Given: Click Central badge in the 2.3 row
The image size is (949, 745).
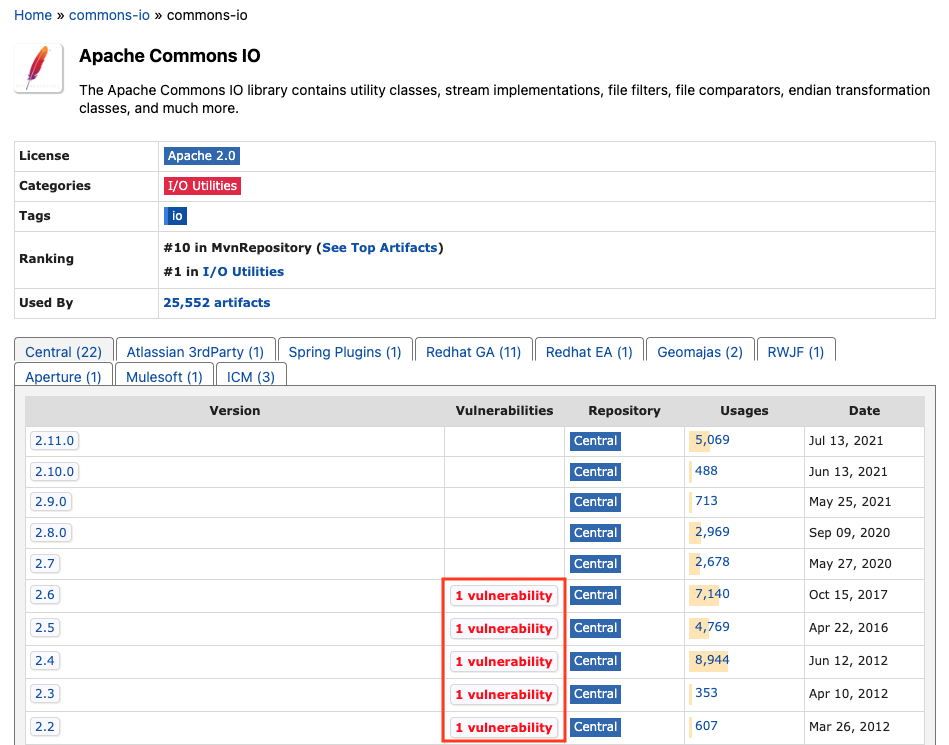Looking at the screenshot, I should tap(595, 694).
